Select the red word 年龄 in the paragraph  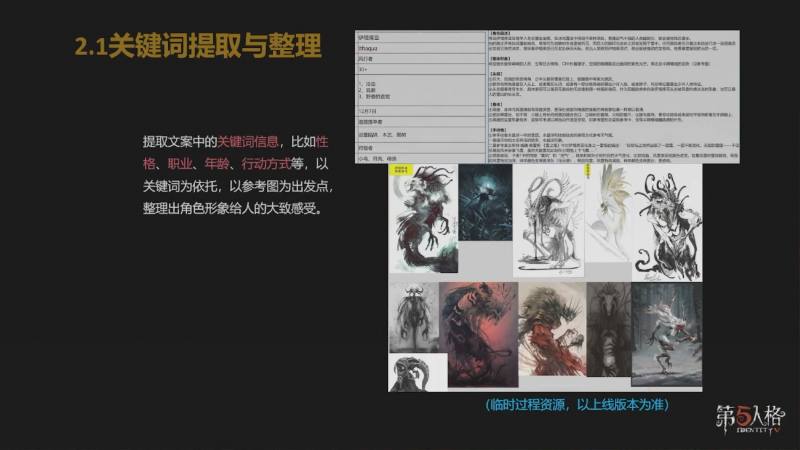point(217,164)
